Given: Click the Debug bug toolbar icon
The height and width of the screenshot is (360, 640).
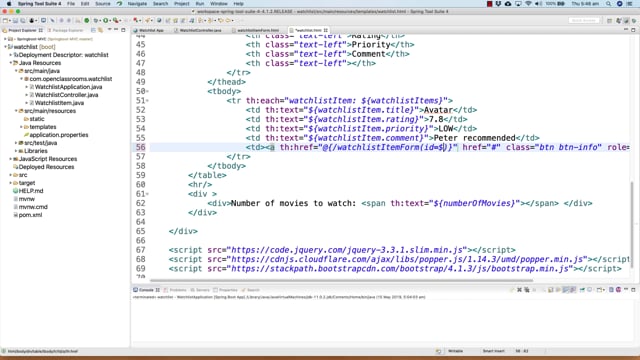Looking at the screenshot, I should (96, 20).
